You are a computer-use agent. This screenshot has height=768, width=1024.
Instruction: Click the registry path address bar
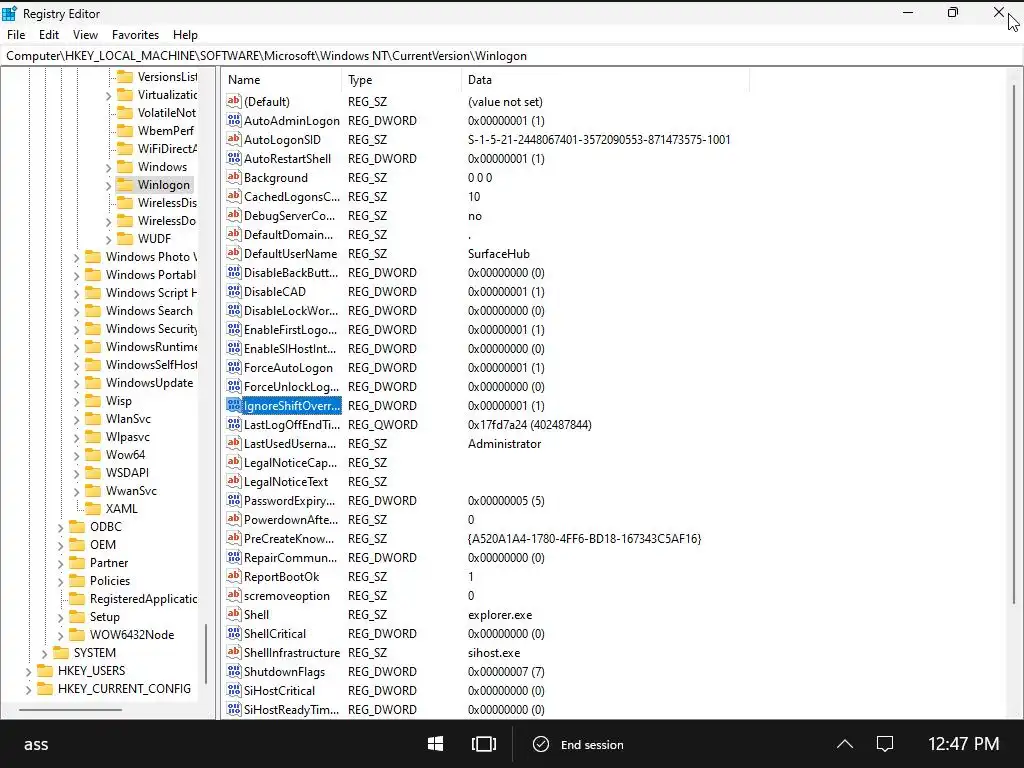(x=512, y=56)
